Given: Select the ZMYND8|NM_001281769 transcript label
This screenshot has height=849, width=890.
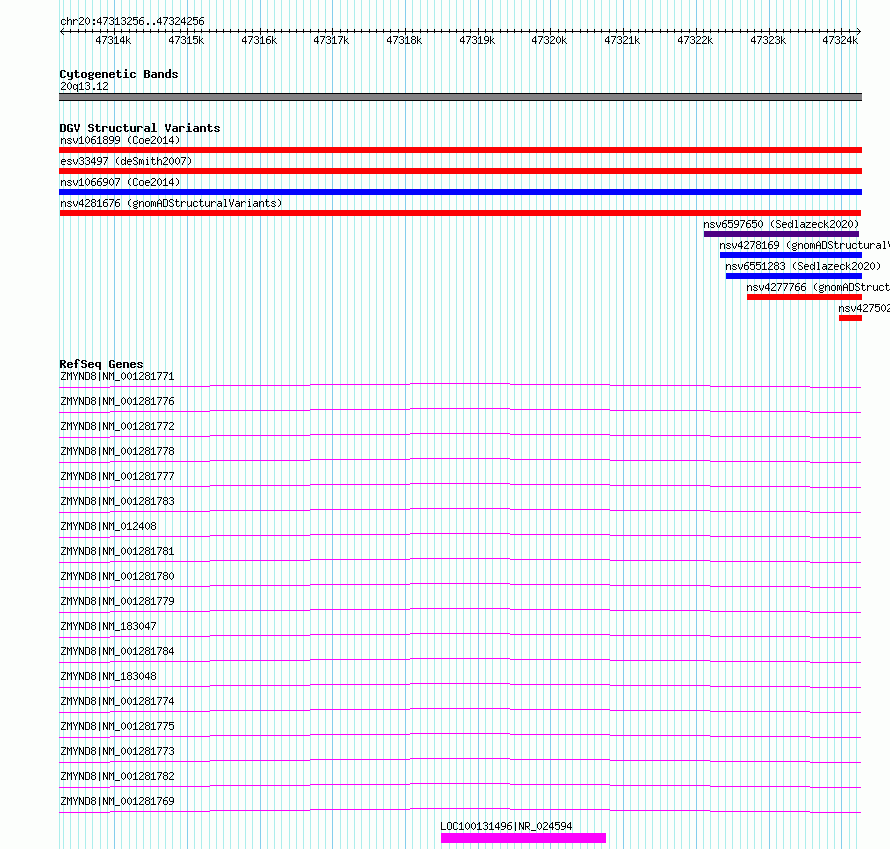Looking at the screenshot, I should click(x=117, y=801).
